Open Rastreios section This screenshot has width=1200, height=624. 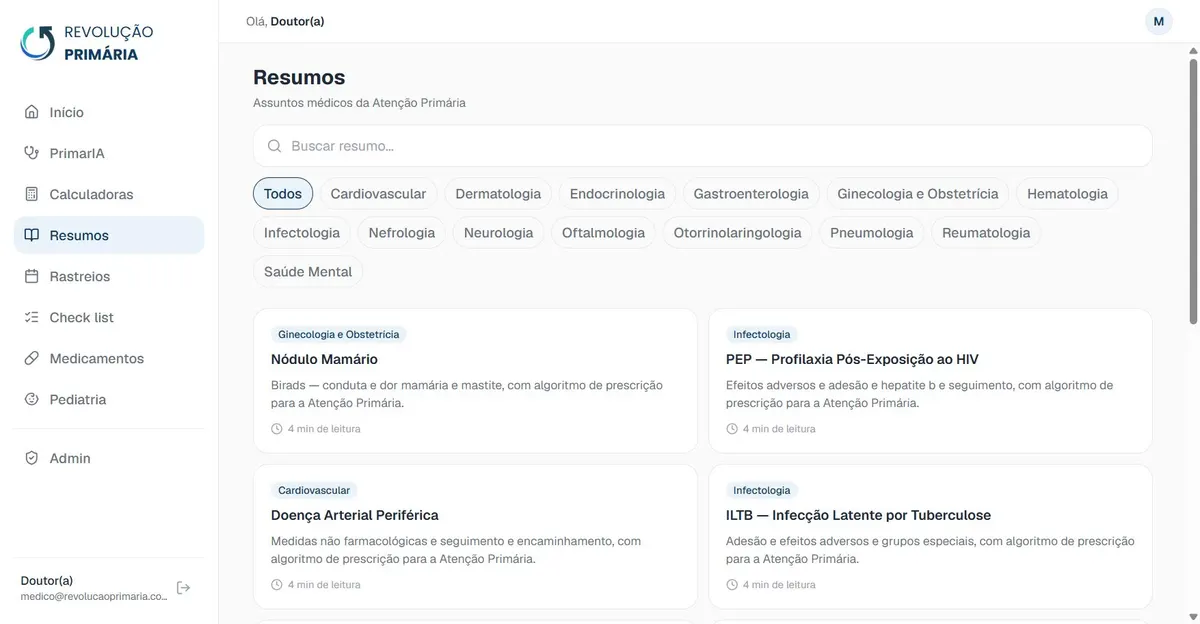[109, 276]
